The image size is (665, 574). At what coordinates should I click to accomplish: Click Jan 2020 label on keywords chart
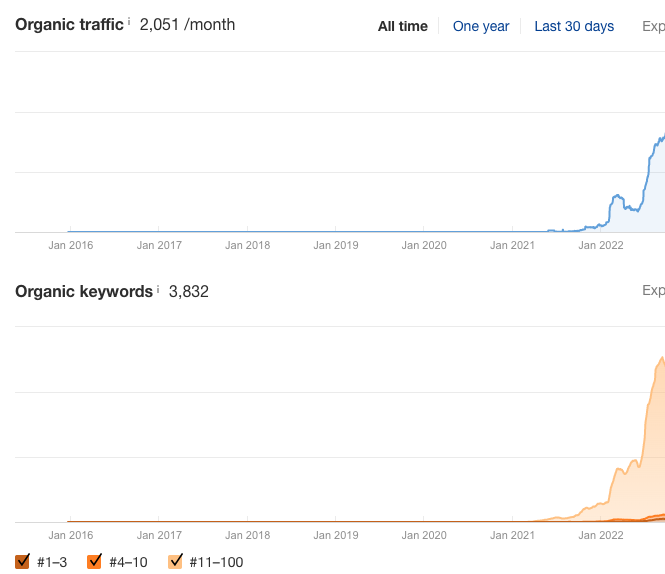[x=424, y=535]
